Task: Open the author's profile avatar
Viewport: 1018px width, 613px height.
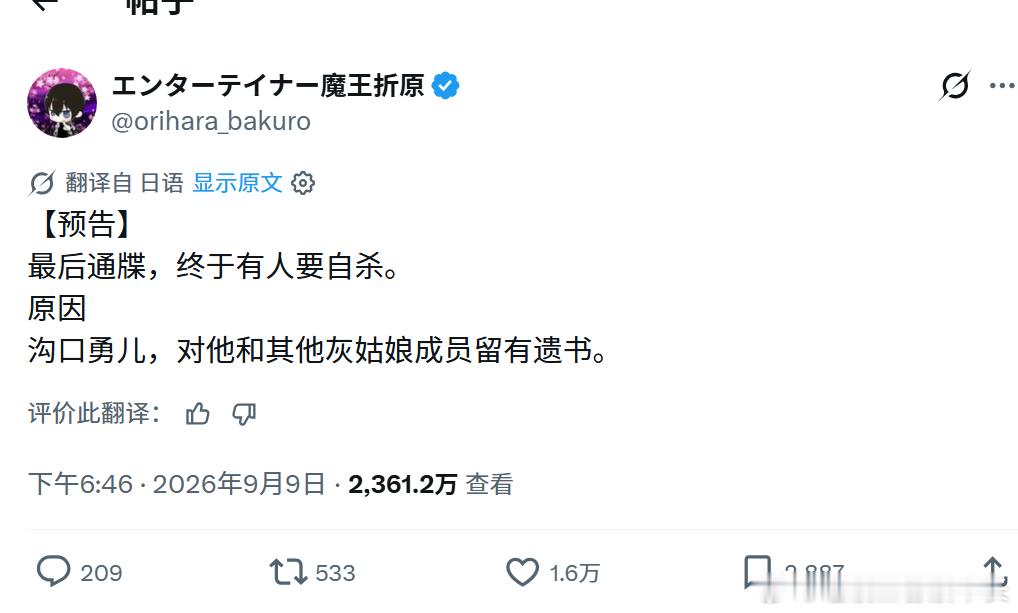Action: (62, 103)
